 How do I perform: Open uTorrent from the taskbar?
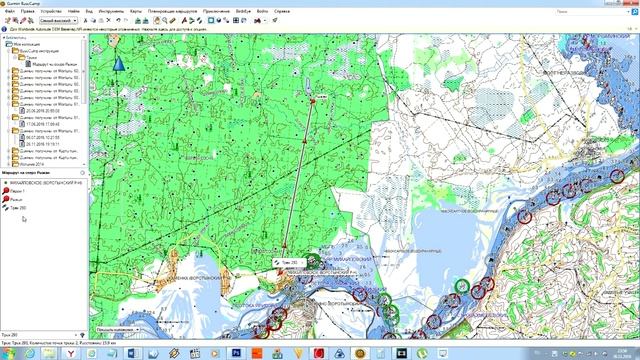(x=422, y=353)
